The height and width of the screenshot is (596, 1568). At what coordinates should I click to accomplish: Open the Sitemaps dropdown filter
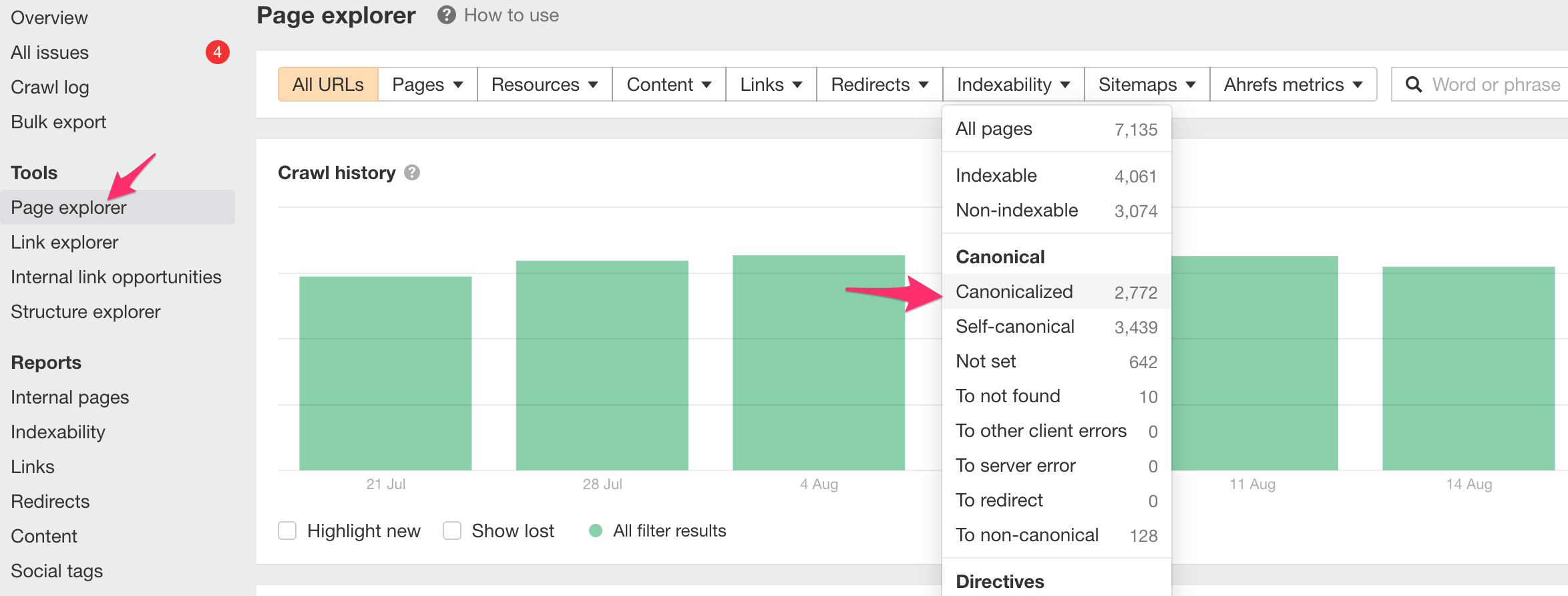tap(1147, 84)
